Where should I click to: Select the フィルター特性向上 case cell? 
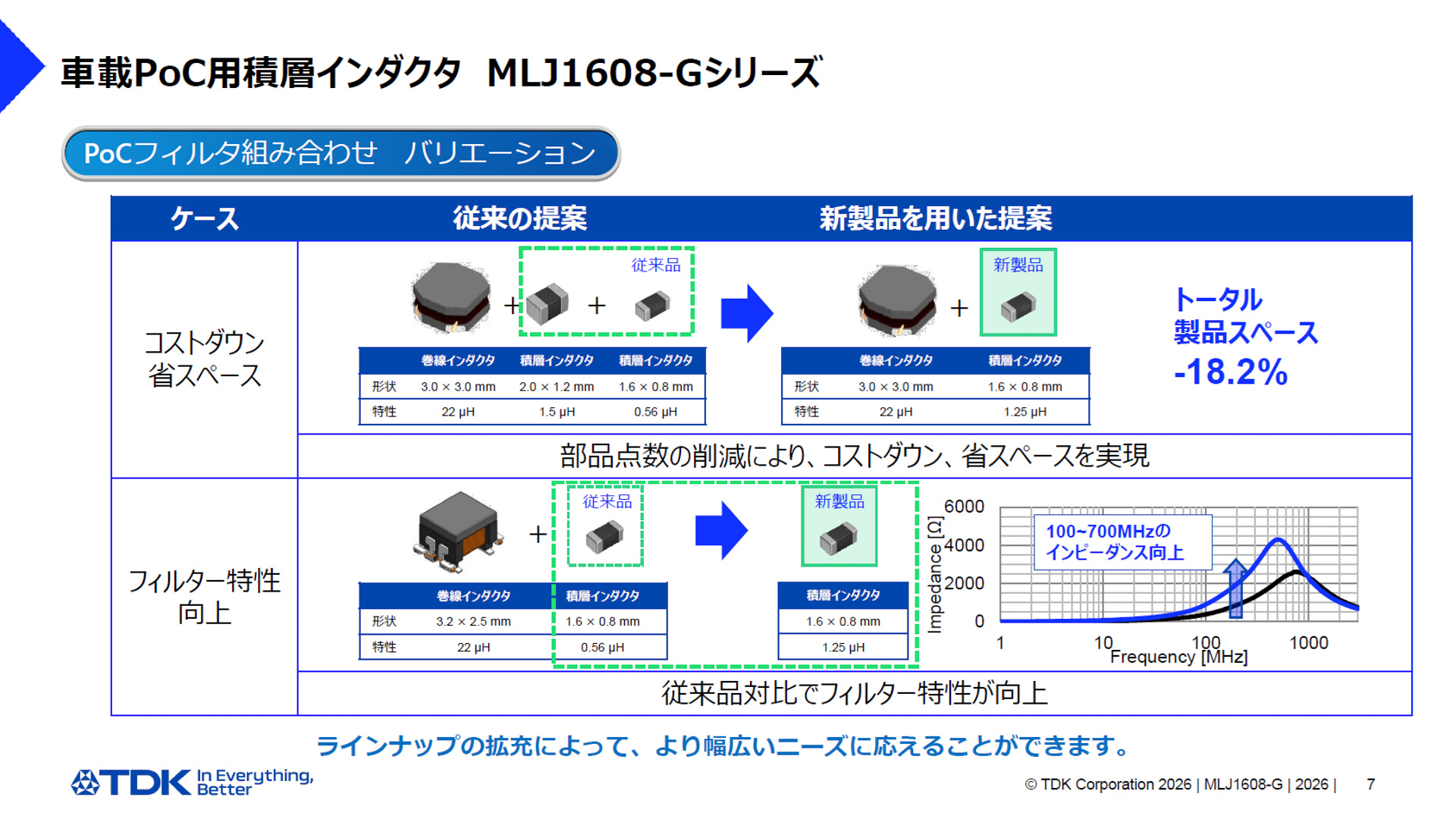click(x=205, y=597)
